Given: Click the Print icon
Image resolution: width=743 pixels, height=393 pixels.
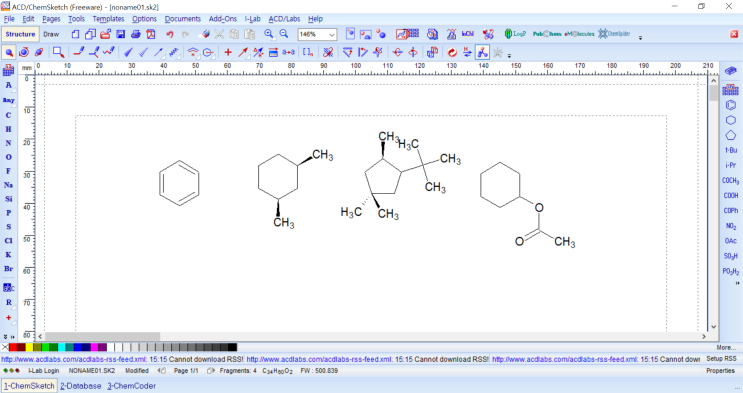Looking at the screenshot, I should [x=136, y=34].
